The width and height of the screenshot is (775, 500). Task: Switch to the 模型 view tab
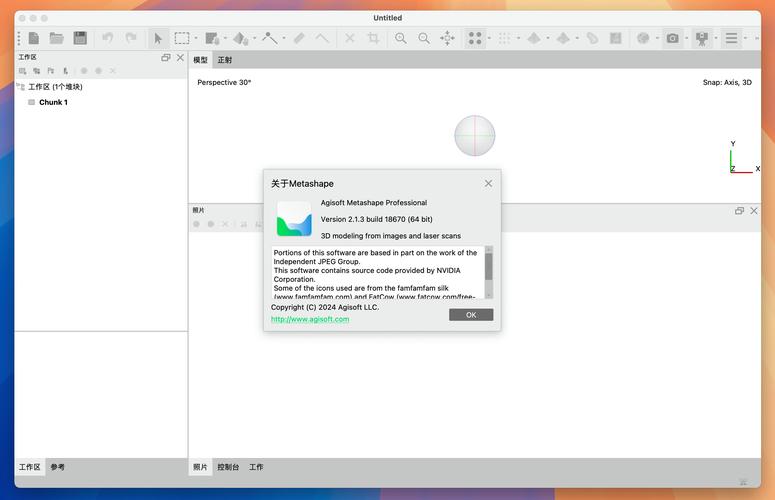point(200,60)
